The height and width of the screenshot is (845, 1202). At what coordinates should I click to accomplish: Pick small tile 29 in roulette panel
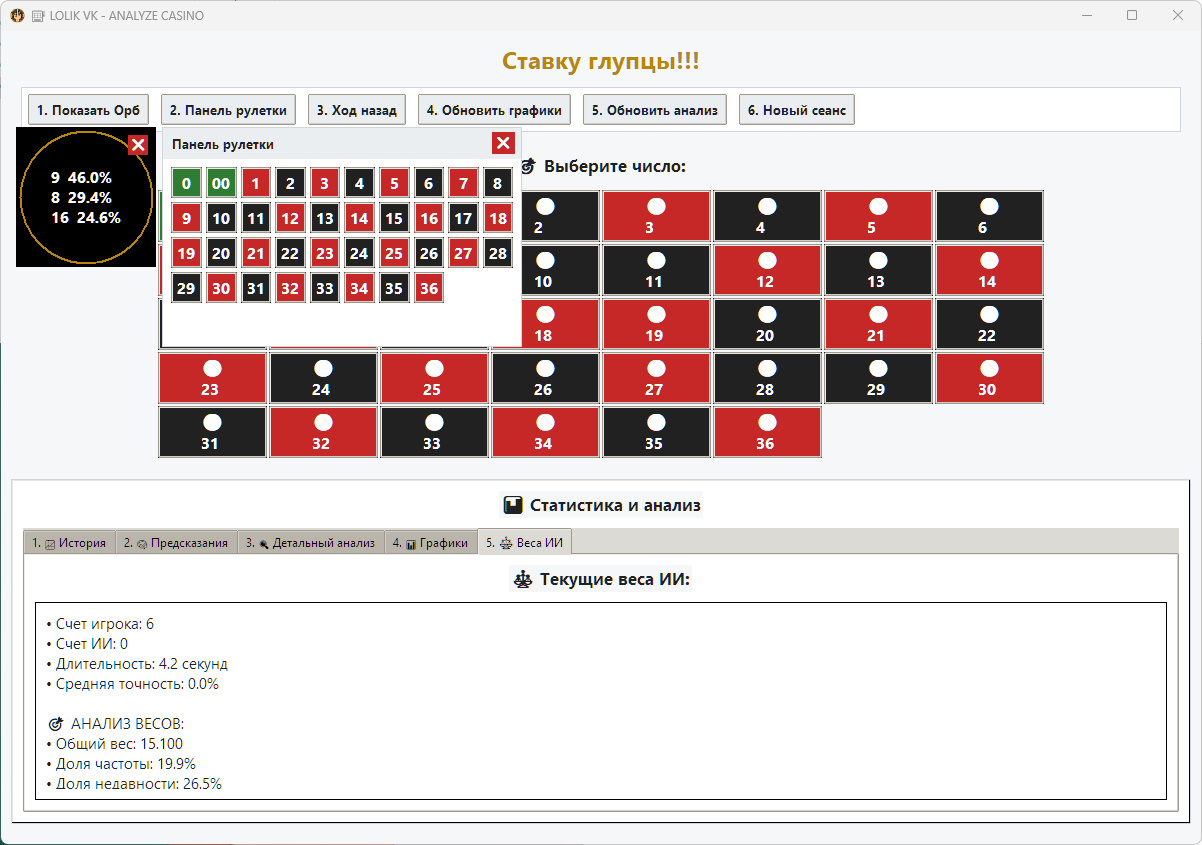pos(187,288)
